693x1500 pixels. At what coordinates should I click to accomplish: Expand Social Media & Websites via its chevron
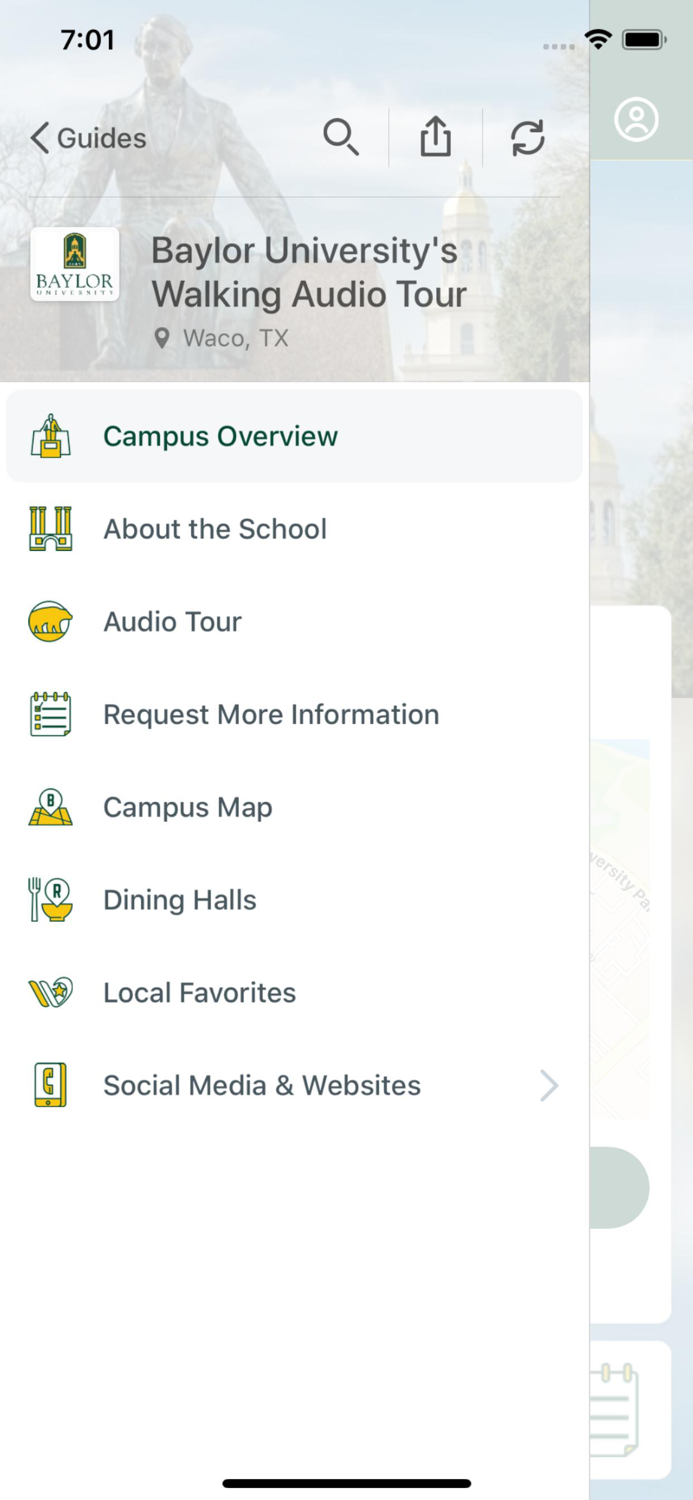[x=548, y=1085]
